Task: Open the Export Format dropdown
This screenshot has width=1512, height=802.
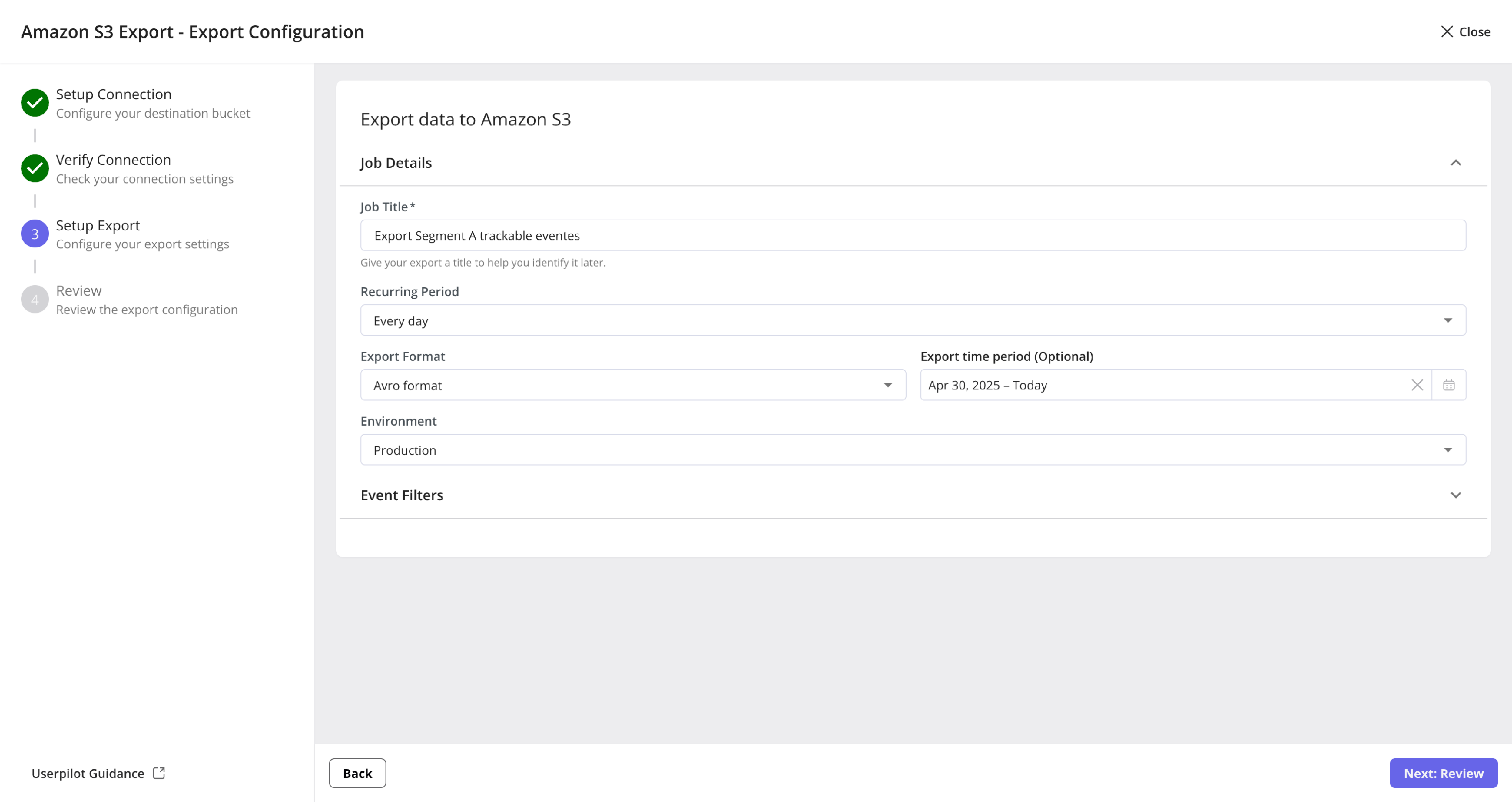Action: (x=633, y=385)
